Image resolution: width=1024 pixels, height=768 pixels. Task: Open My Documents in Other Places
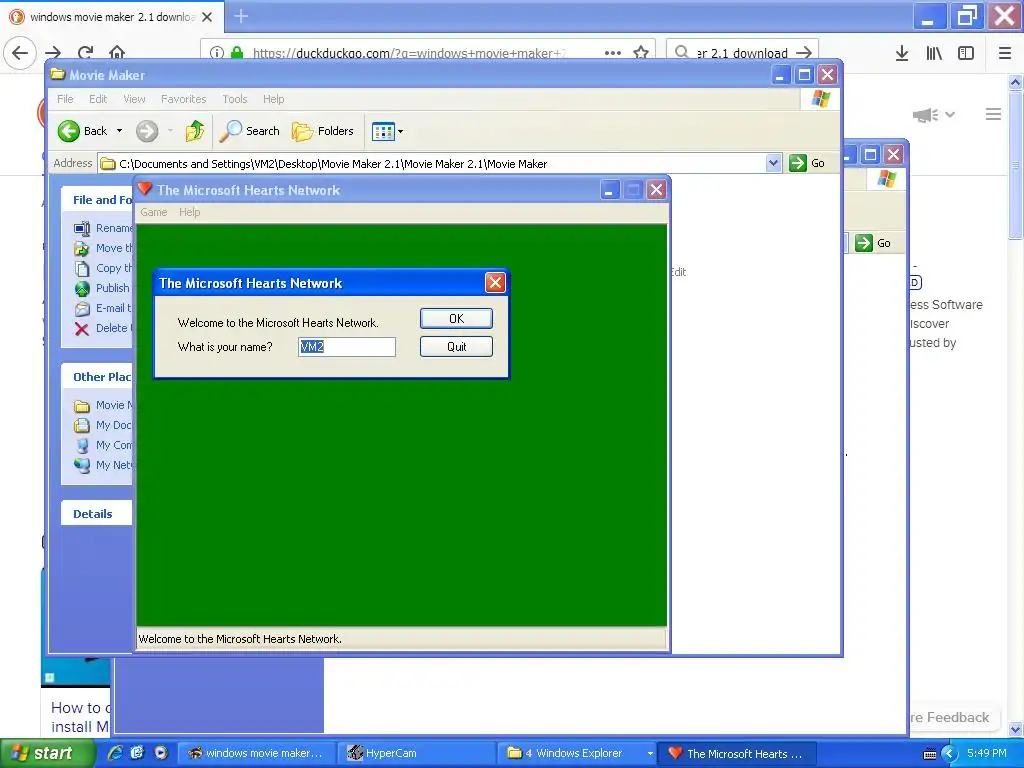tap(103, 425)
